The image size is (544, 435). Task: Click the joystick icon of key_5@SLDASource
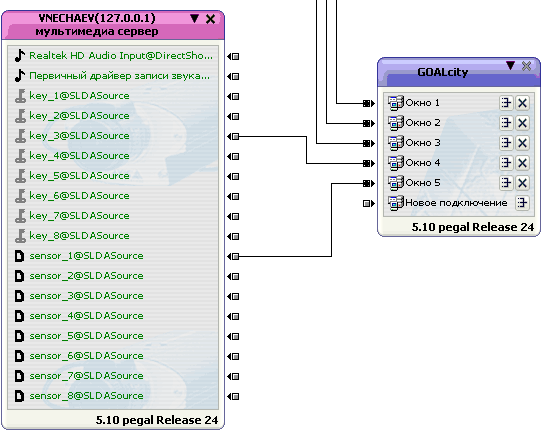(20, 176)
